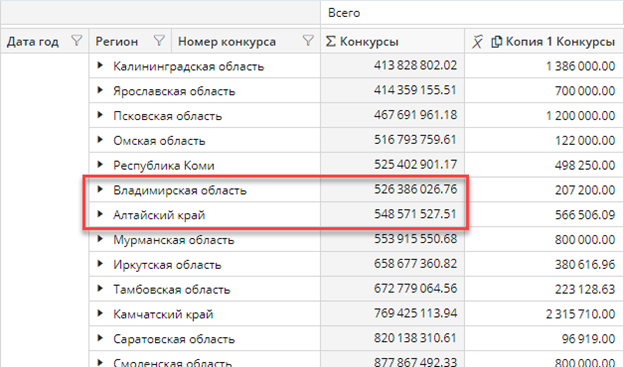Expand Алтайский край row

click(x=100, y=214)
